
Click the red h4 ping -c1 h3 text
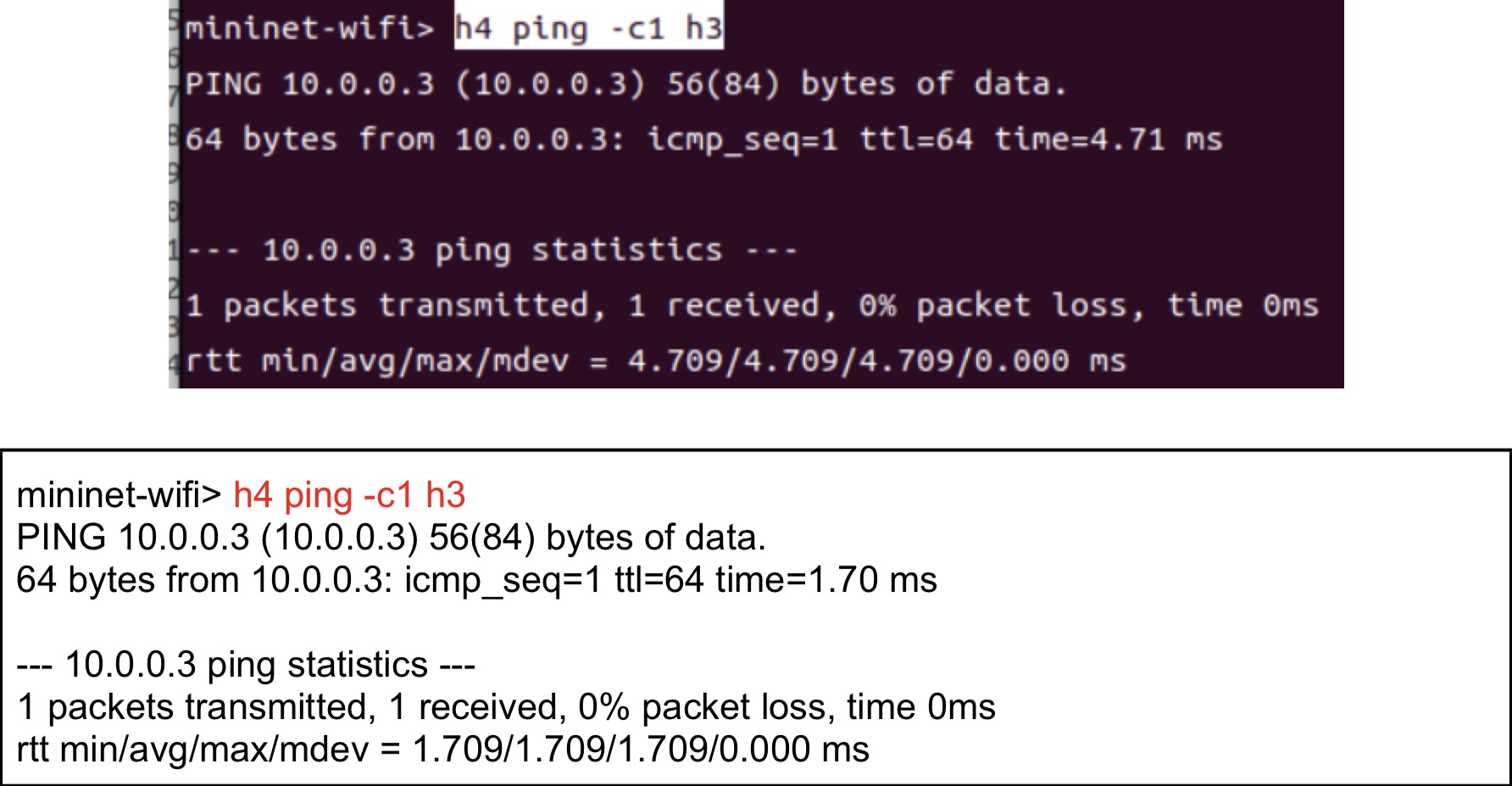[x=349, y=495]
